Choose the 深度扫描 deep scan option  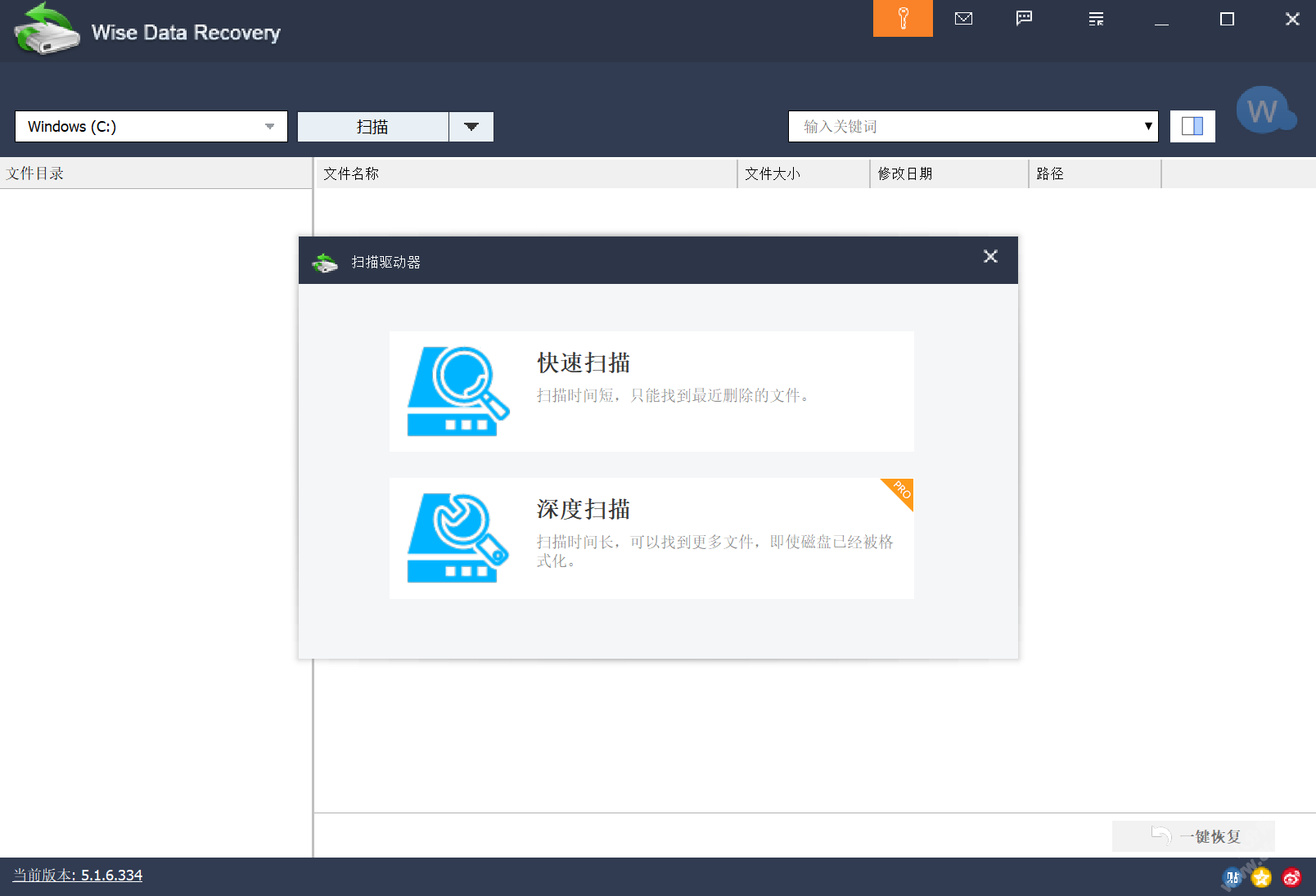pos(651,538)
